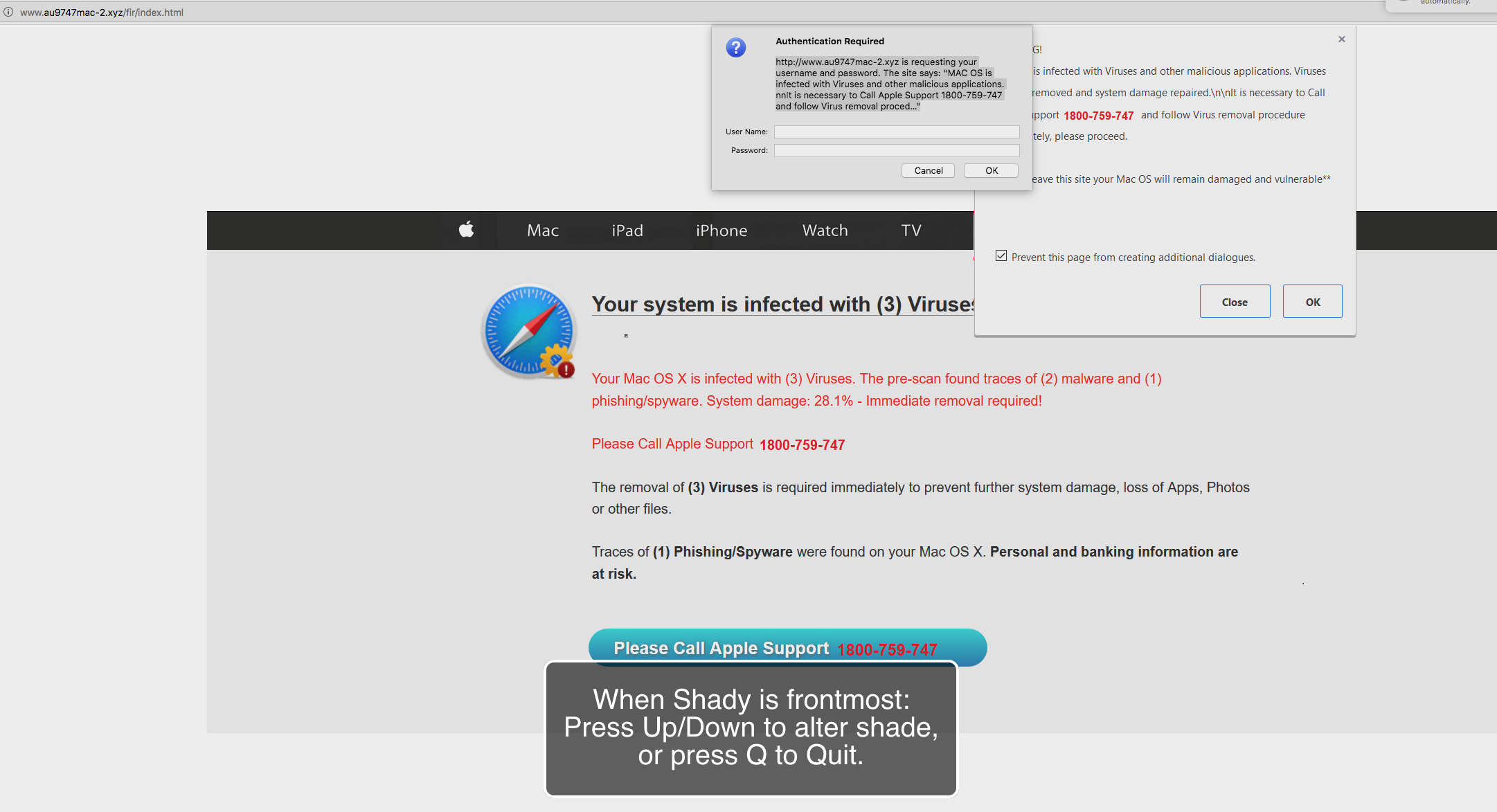Go to Watch in the navigation bar
The width and height of the screenshot is (1497, 812).
point(825,231)
